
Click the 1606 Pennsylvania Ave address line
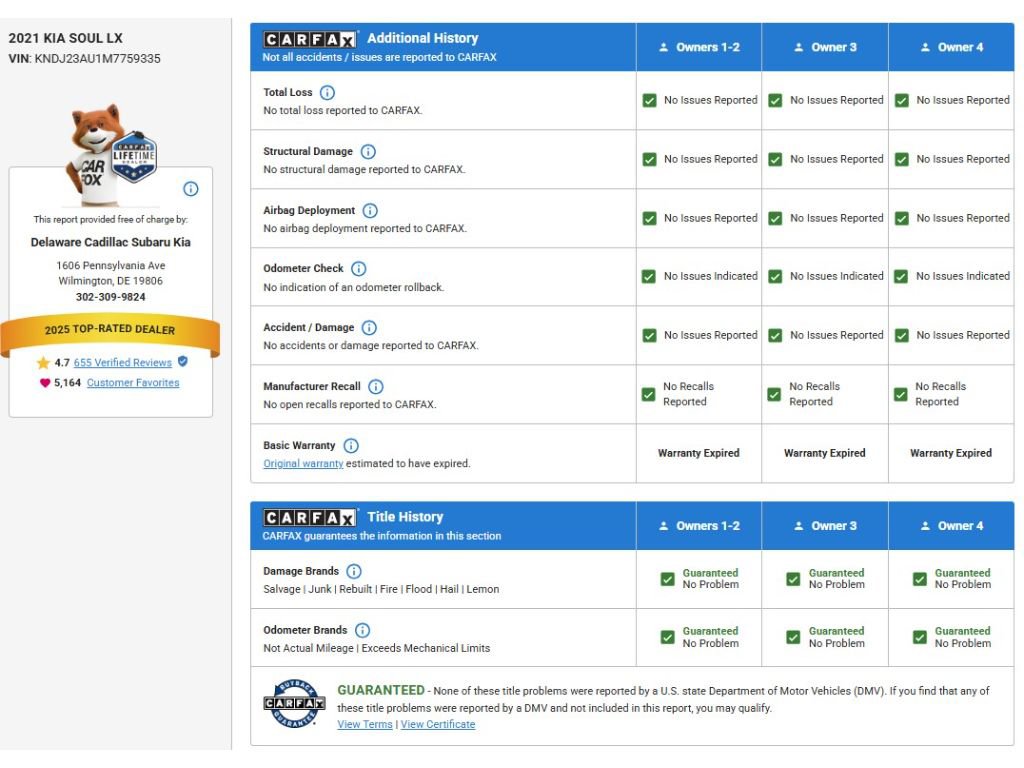click(x=110, y=266)
